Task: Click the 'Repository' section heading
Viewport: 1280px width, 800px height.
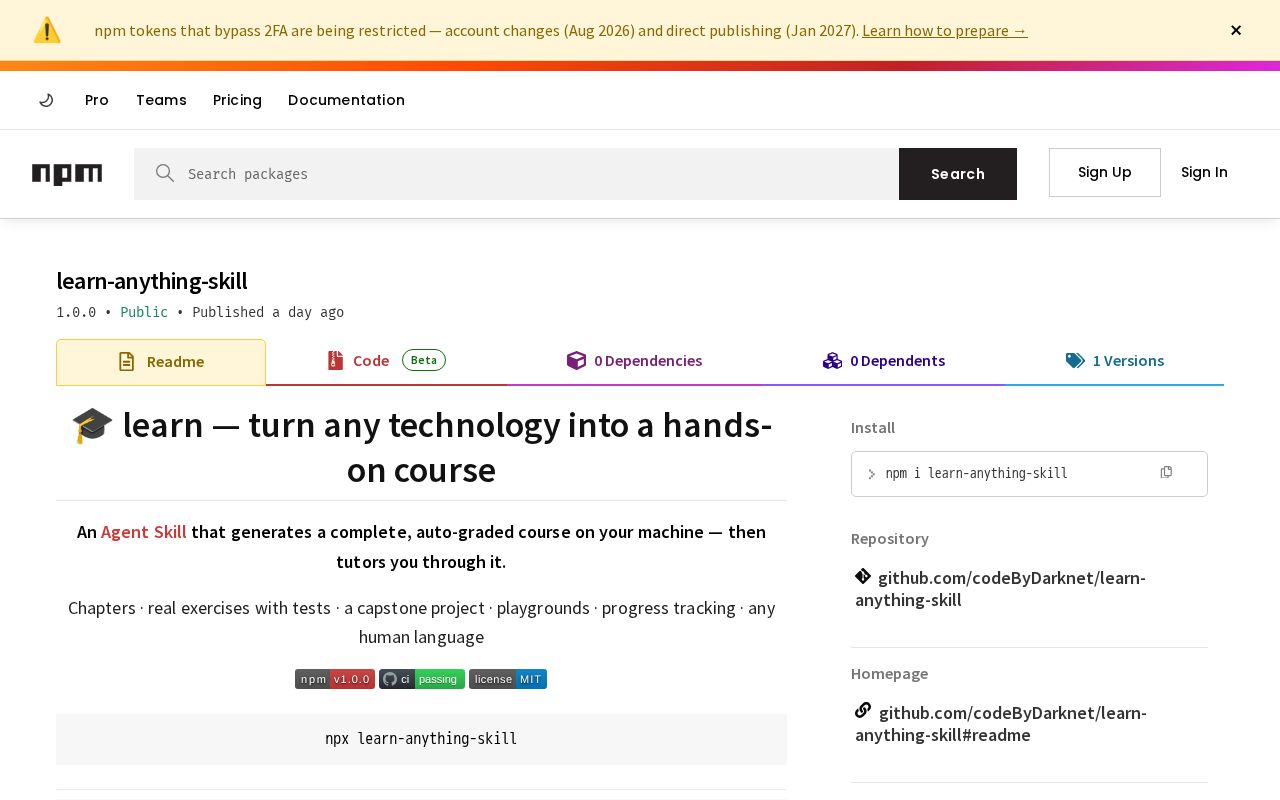Action: click(x=890, y=538)
